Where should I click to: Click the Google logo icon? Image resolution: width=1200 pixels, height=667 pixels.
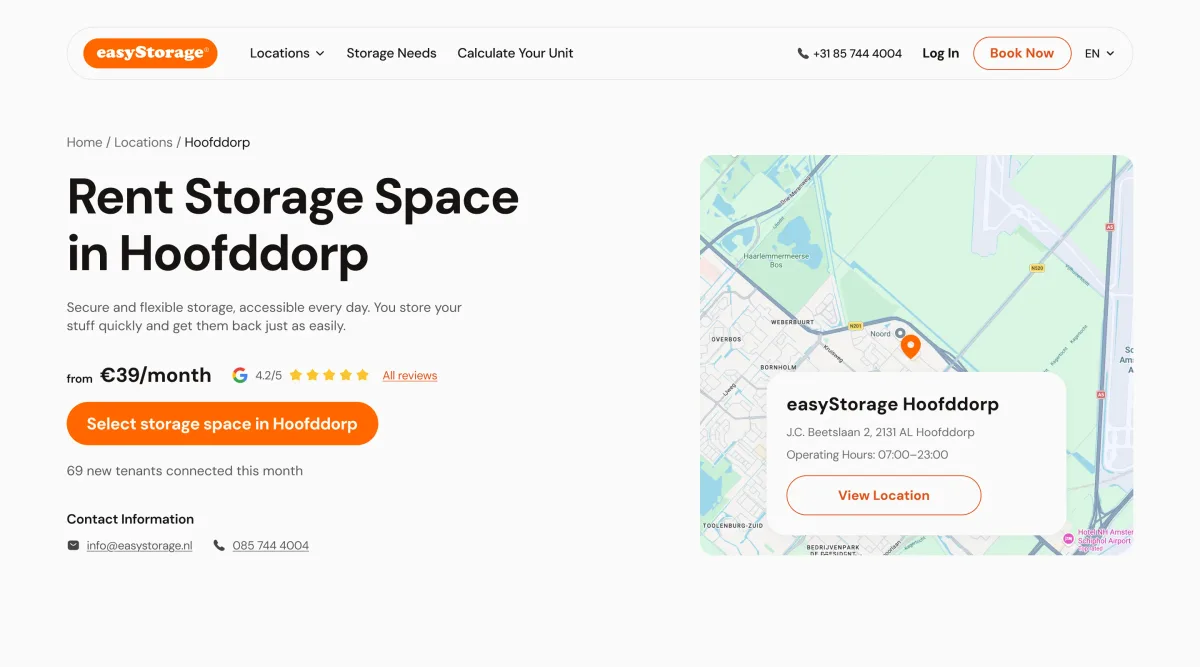(x=240, y=375)
